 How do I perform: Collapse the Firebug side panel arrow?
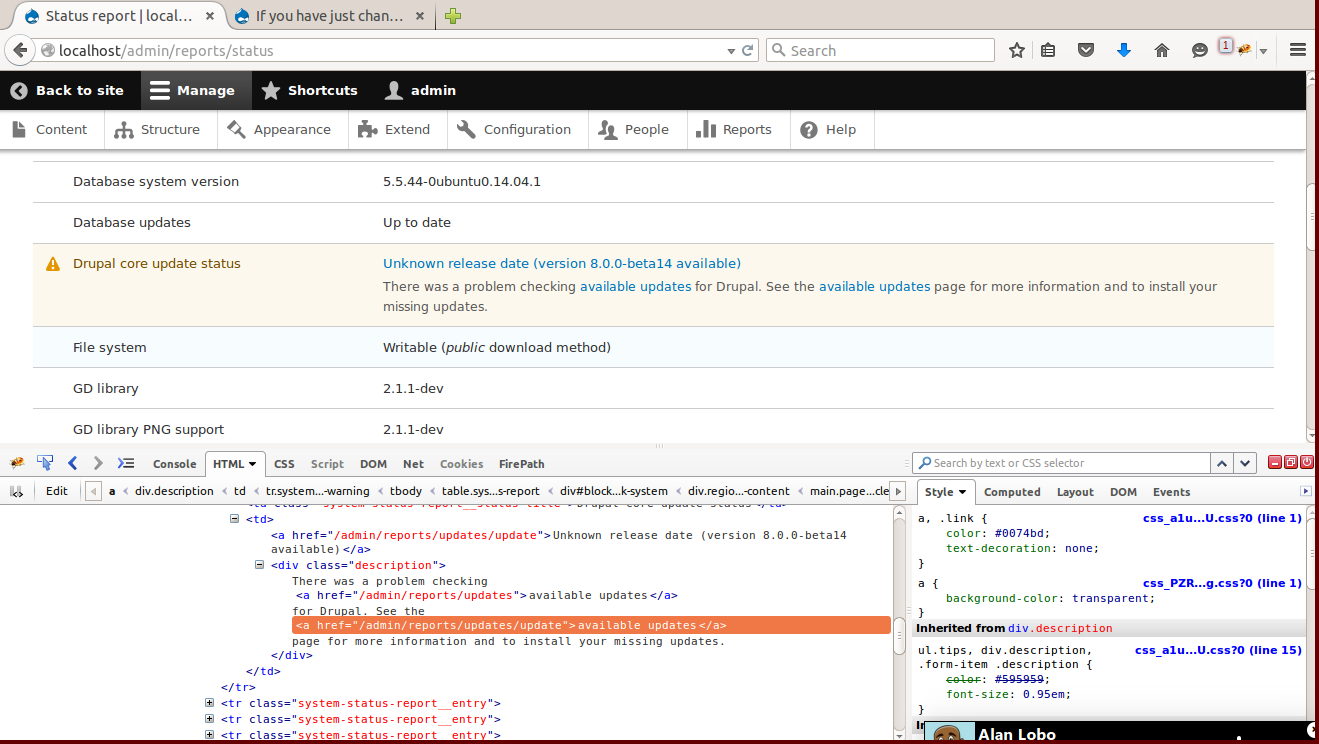[x=1305, y=491]
